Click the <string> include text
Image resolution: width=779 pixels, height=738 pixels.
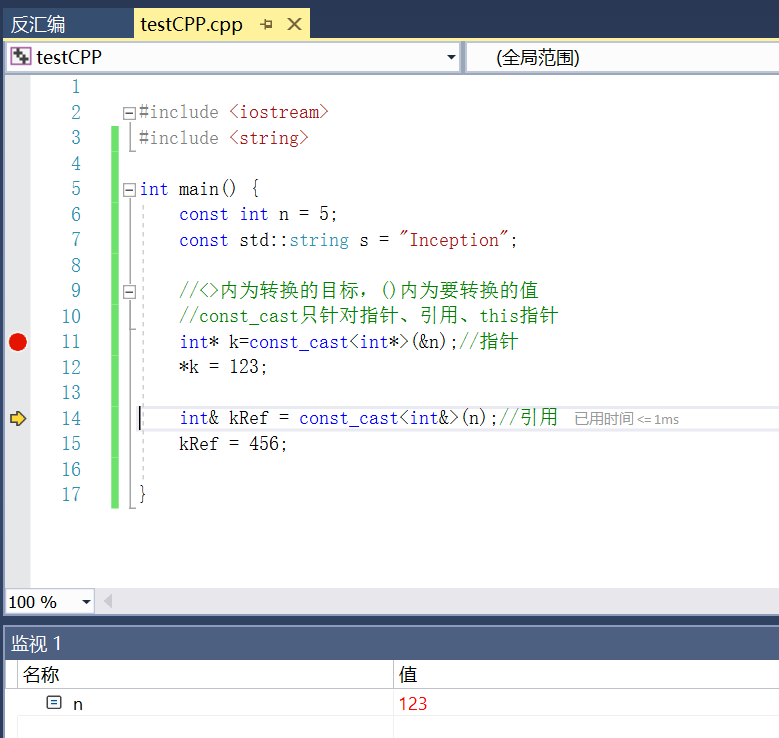pyautogui.click(x=269, y=138)
